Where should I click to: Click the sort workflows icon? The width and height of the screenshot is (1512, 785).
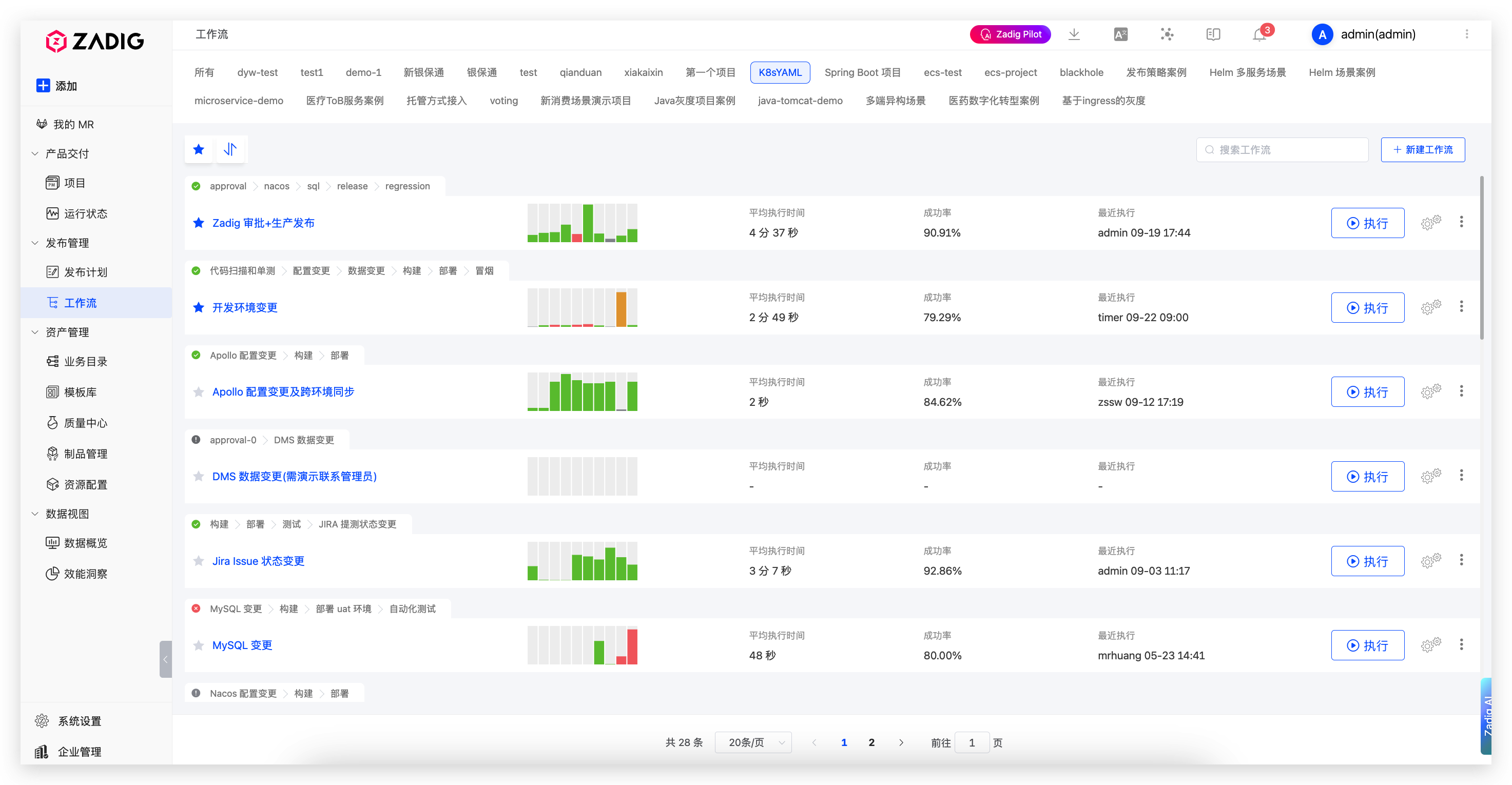click(x=230, y=150)
